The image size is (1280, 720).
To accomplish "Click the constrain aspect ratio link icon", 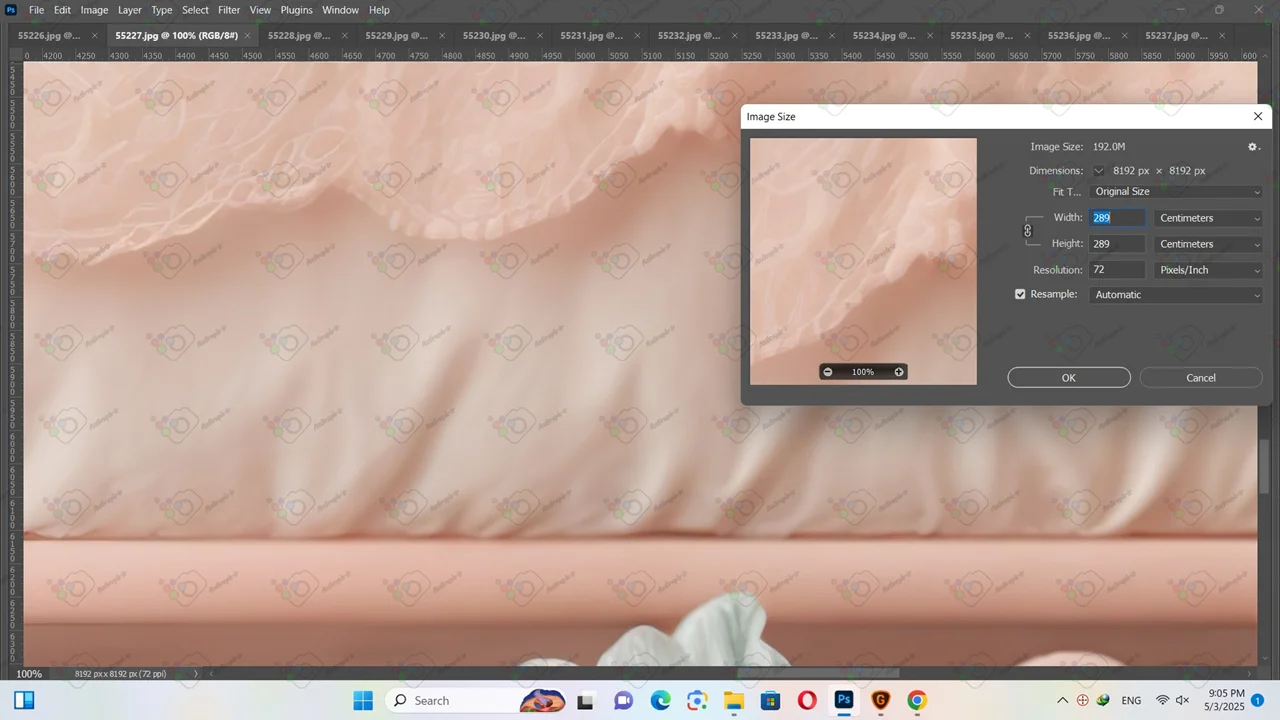I will (1027, 231).
